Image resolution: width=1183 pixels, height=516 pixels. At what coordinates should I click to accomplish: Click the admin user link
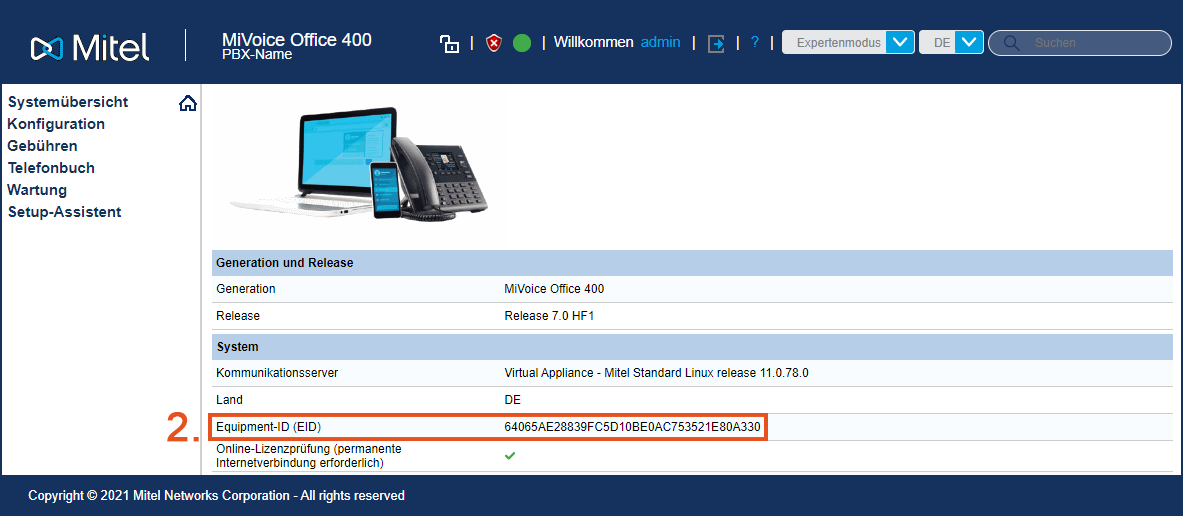660,42
